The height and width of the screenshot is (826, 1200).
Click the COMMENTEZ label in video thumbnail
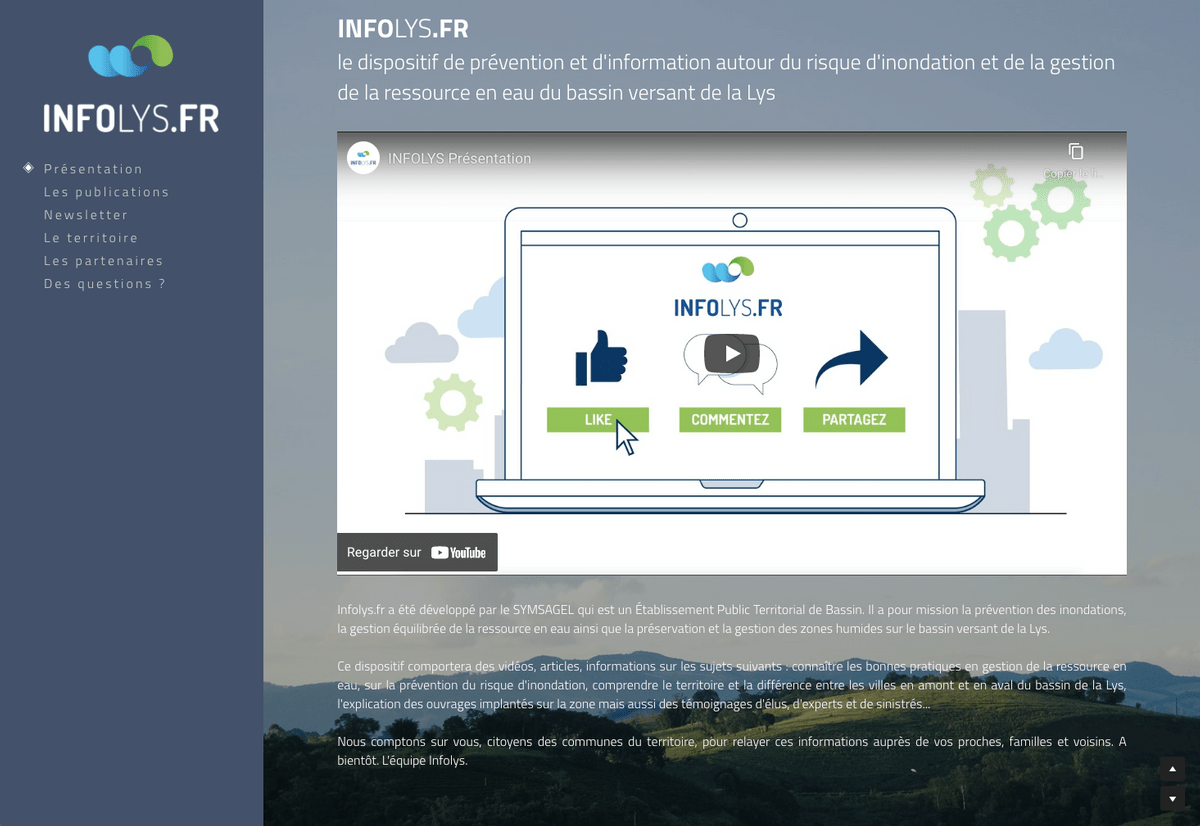pyautogui.click(x=730, y=420)
